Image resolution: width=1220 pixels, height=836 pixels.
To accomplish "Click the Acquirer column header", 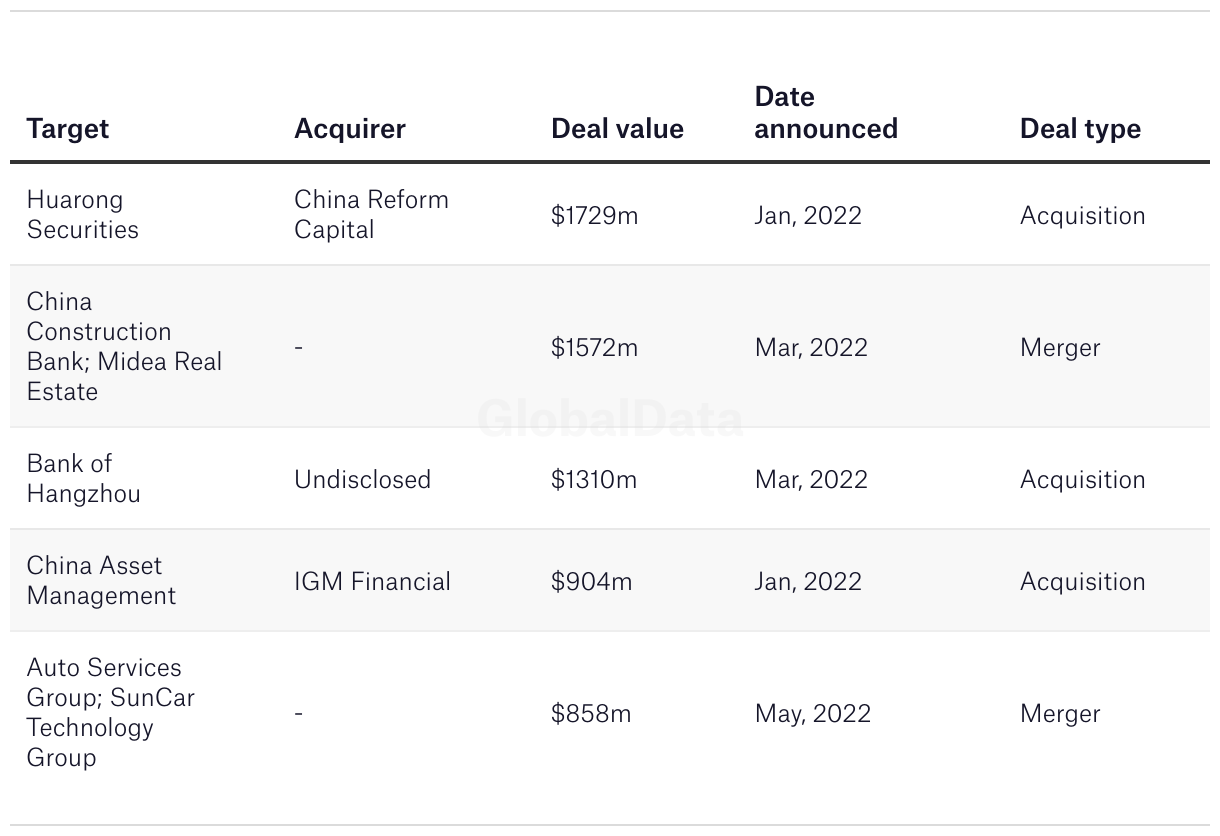I will [350, 129].
